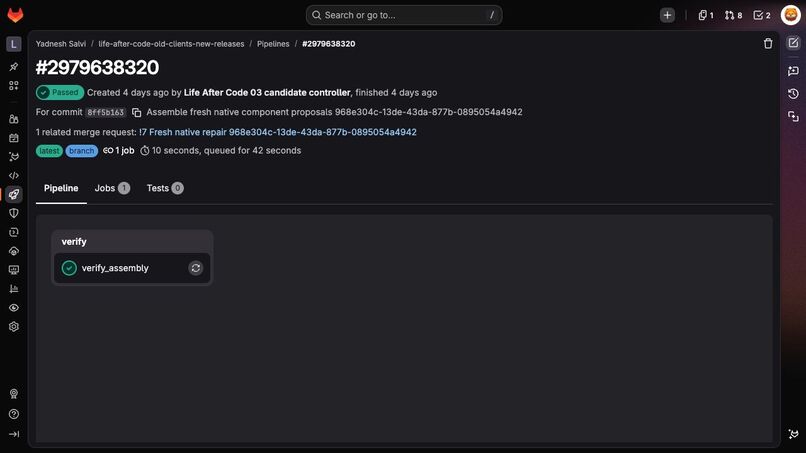
Task: Open the to-do list counter showing 2
Action: (x=762, y=15)
